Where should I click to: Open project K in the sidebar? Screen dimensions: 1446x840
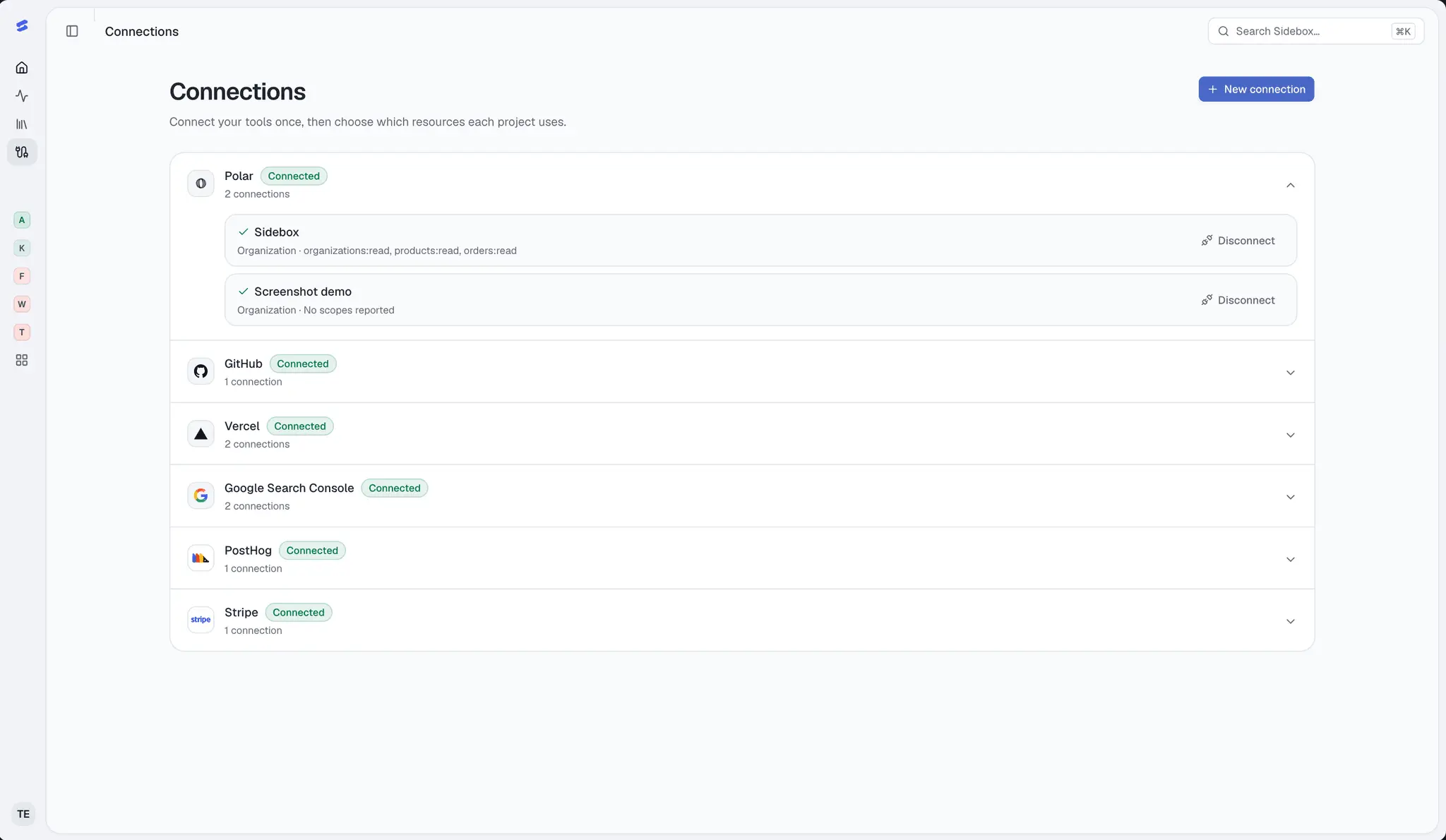[22, 248]
